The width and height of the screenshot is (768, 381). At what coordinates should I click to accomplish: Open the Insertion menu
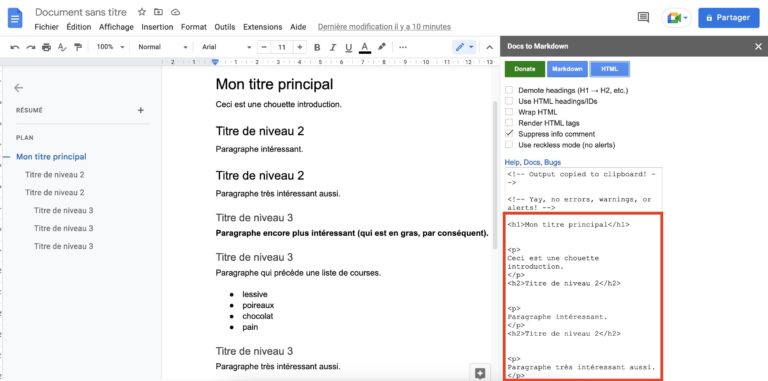pyautogui.click(x=157, y=27)
